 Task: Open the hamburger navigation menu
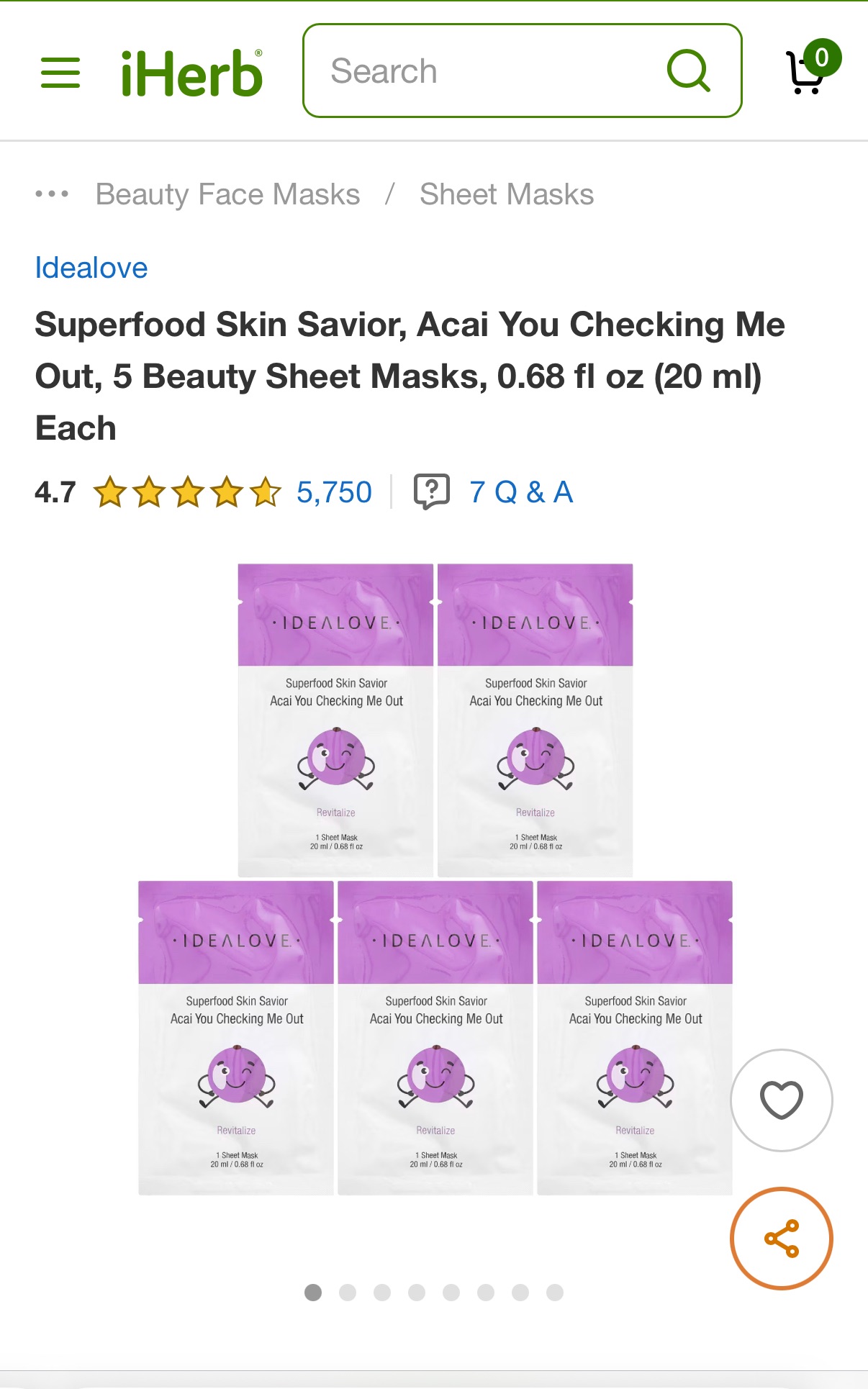pyautogui.click(x=60, y=73)
